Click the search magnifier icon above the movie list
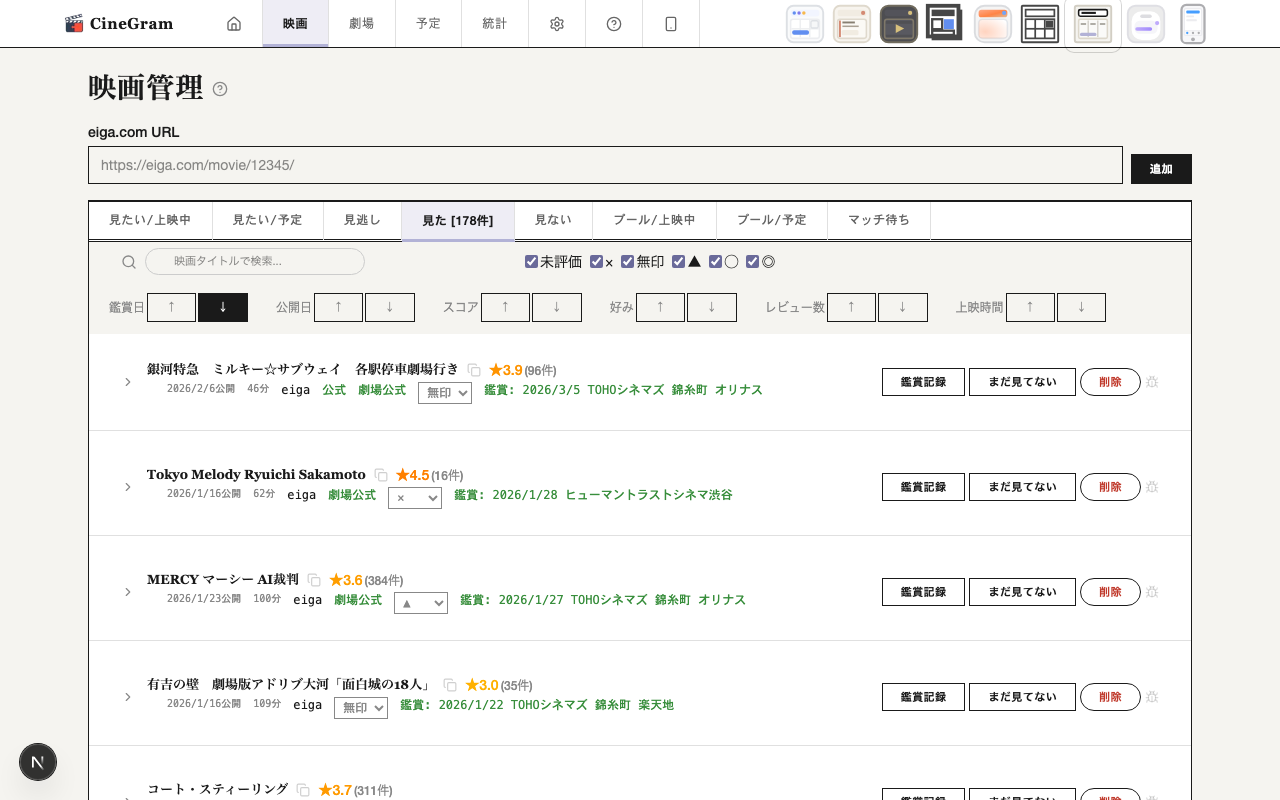The image size is (1280, 800). click(128, 261)
